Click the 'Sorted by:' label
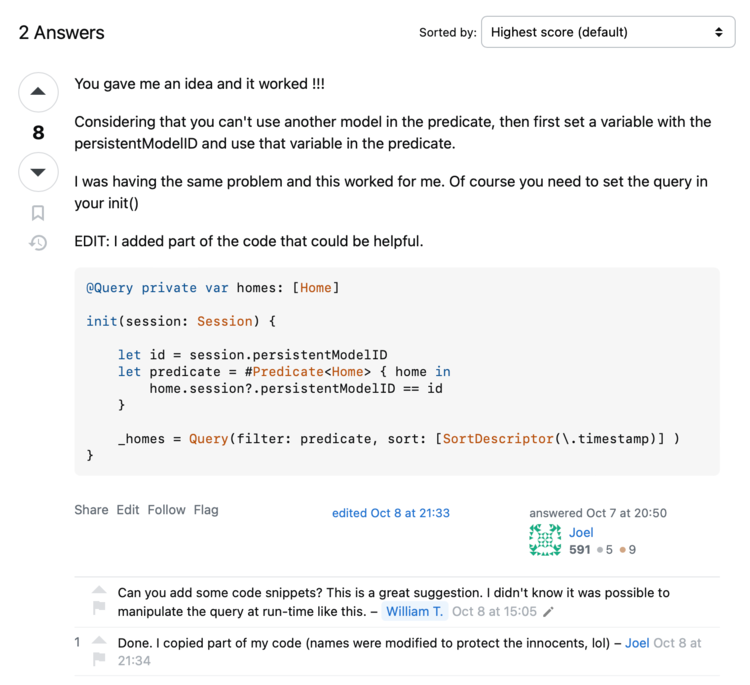 (x=448, y=33)
